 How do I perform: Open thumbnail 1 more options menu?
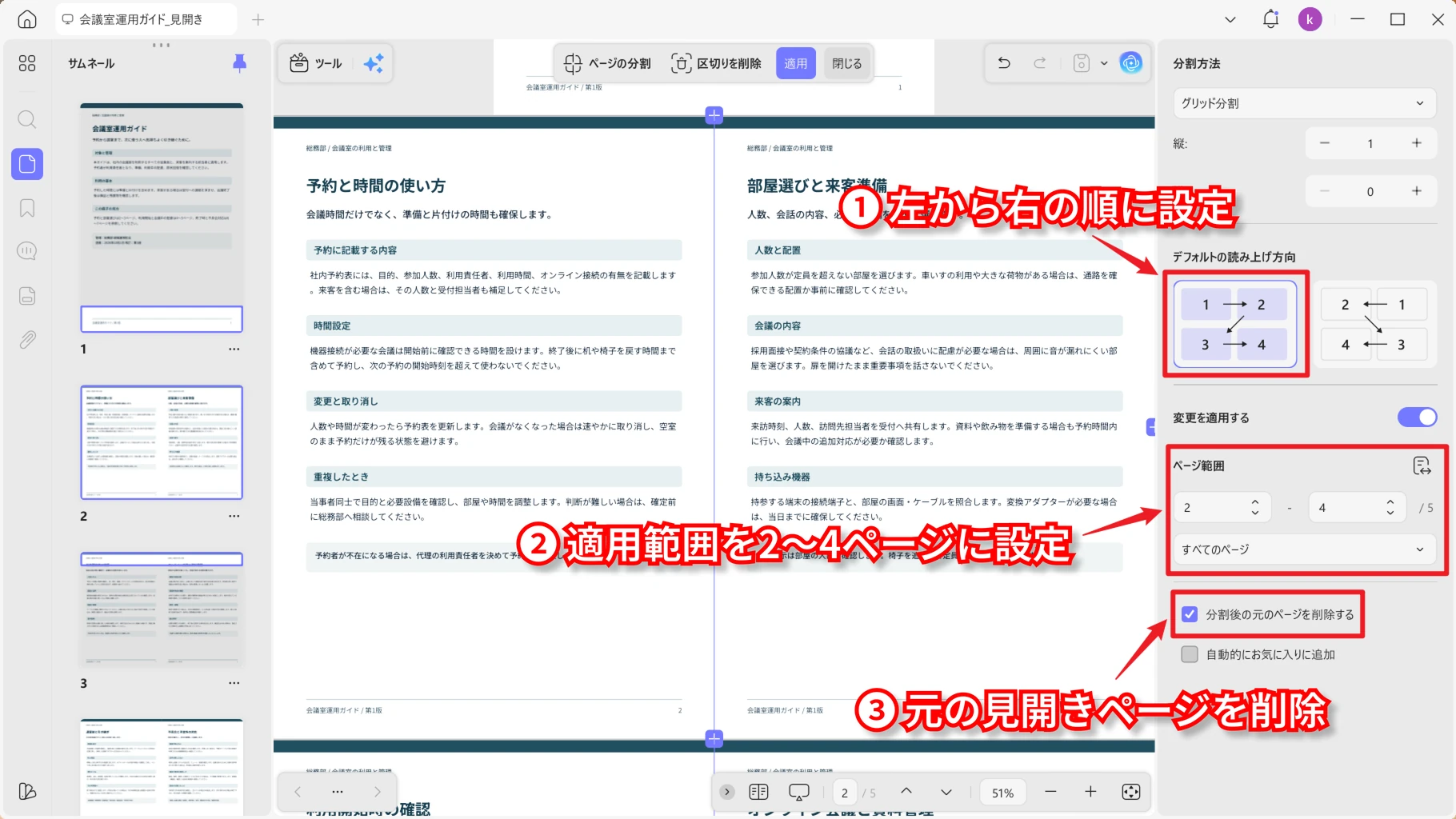[234, 349]
